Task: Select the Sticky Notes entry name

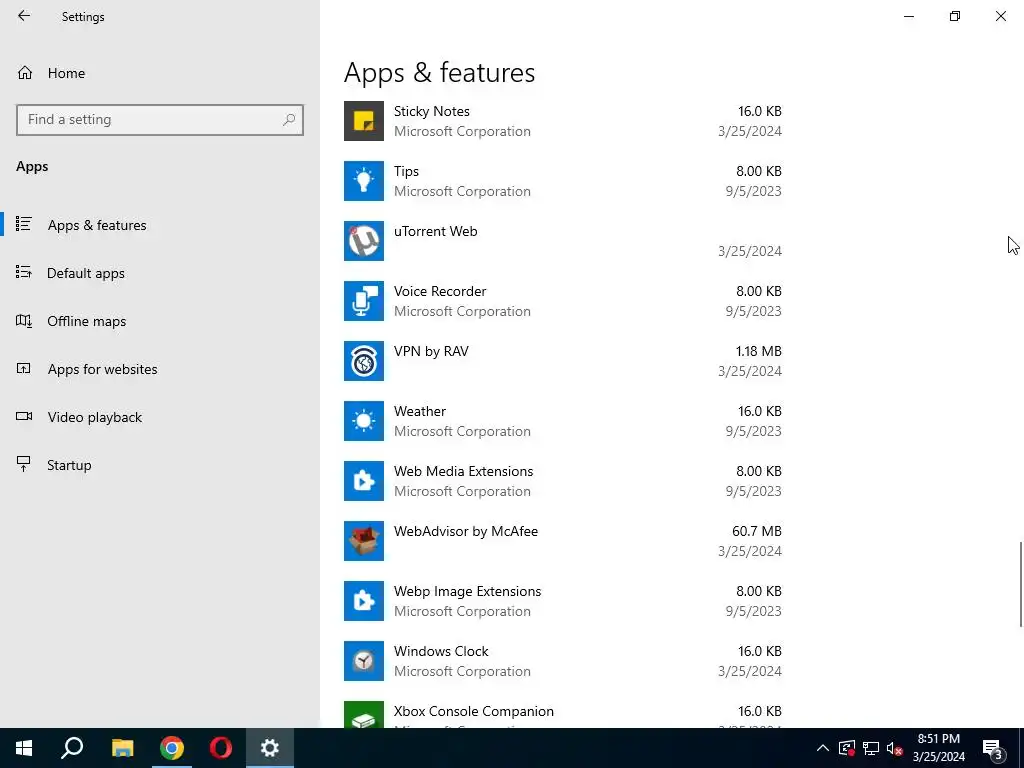Action: click(432, 111)
